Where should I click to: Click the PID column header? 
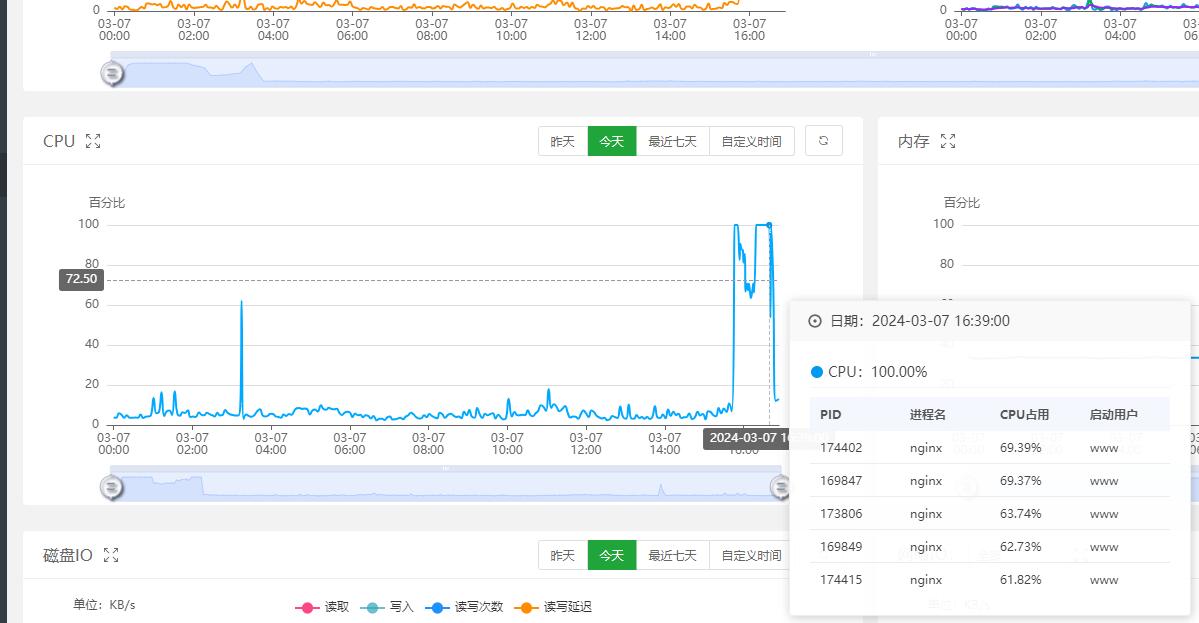[x=830, y=415]
